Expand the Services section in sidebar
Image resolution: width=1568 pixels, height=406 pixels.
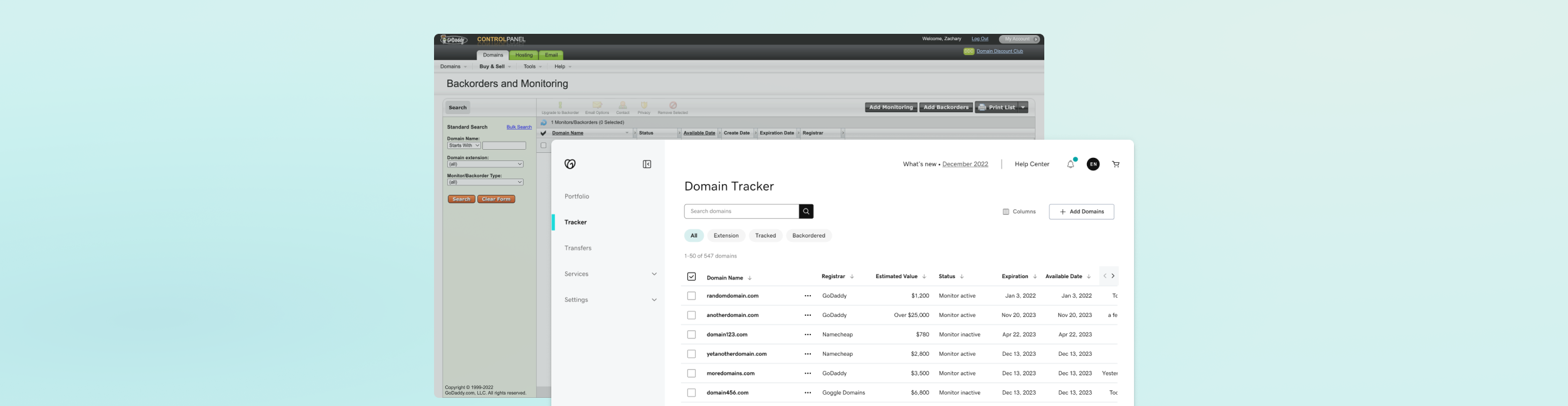654,274
